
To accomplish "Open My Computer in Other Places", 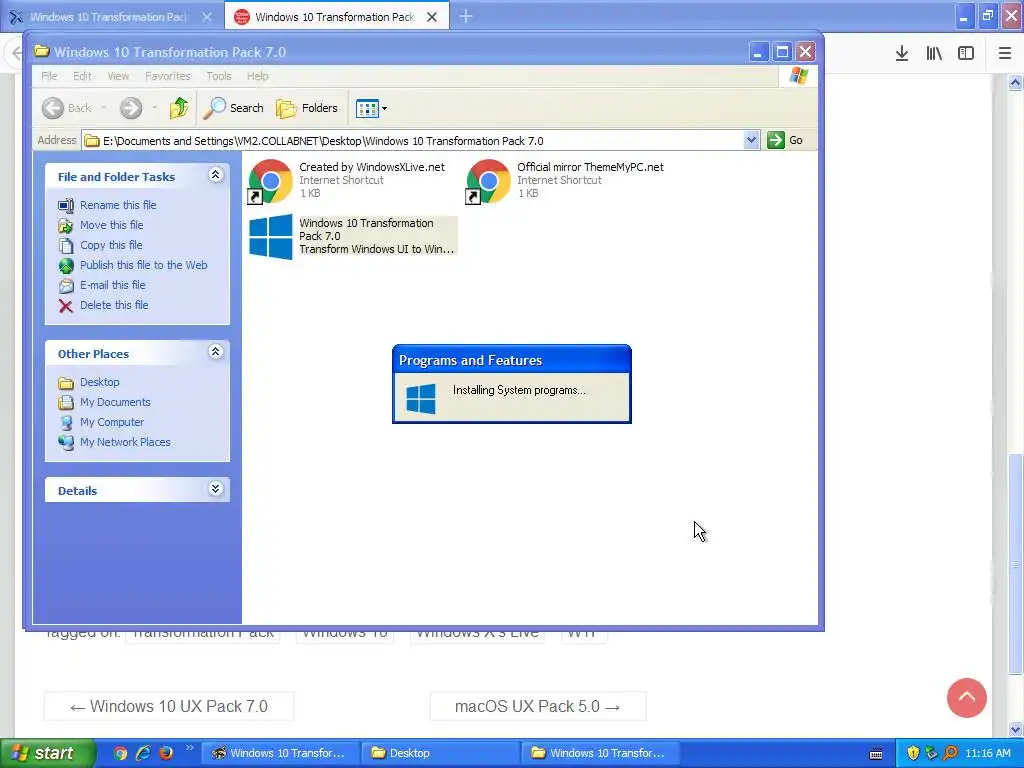I will pyautogui.click(x=112, y=423).
